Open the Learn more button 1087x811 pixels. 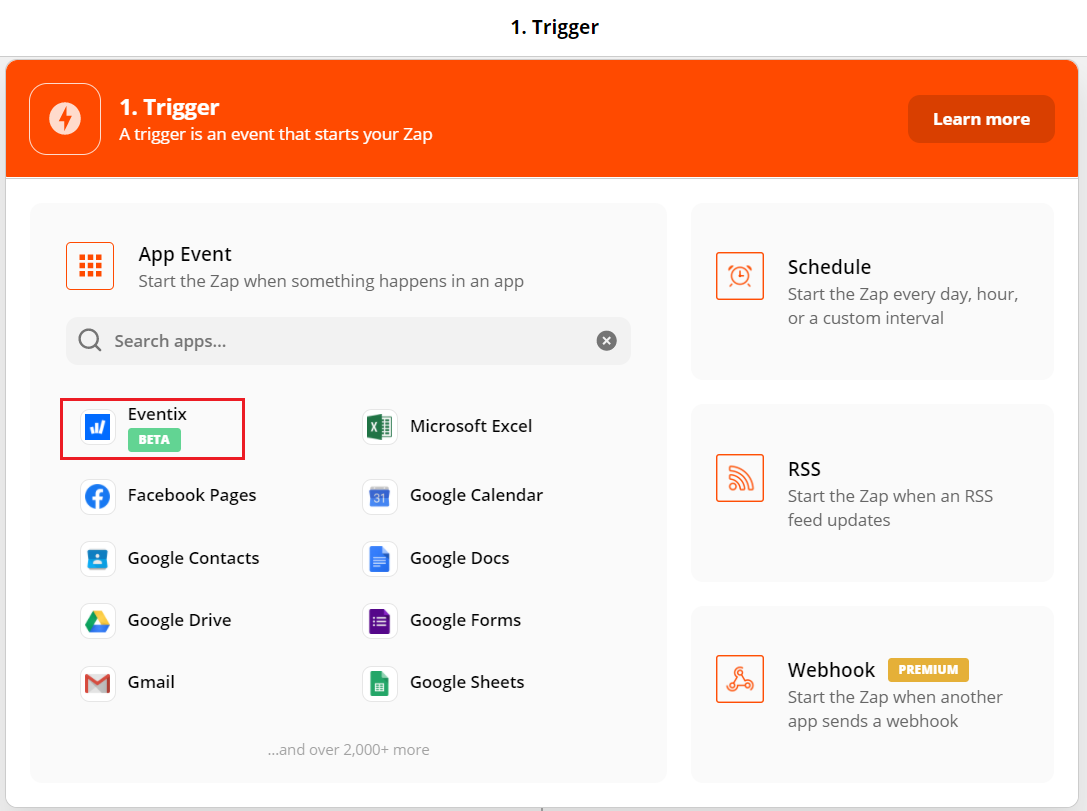(x=981, y=119)
